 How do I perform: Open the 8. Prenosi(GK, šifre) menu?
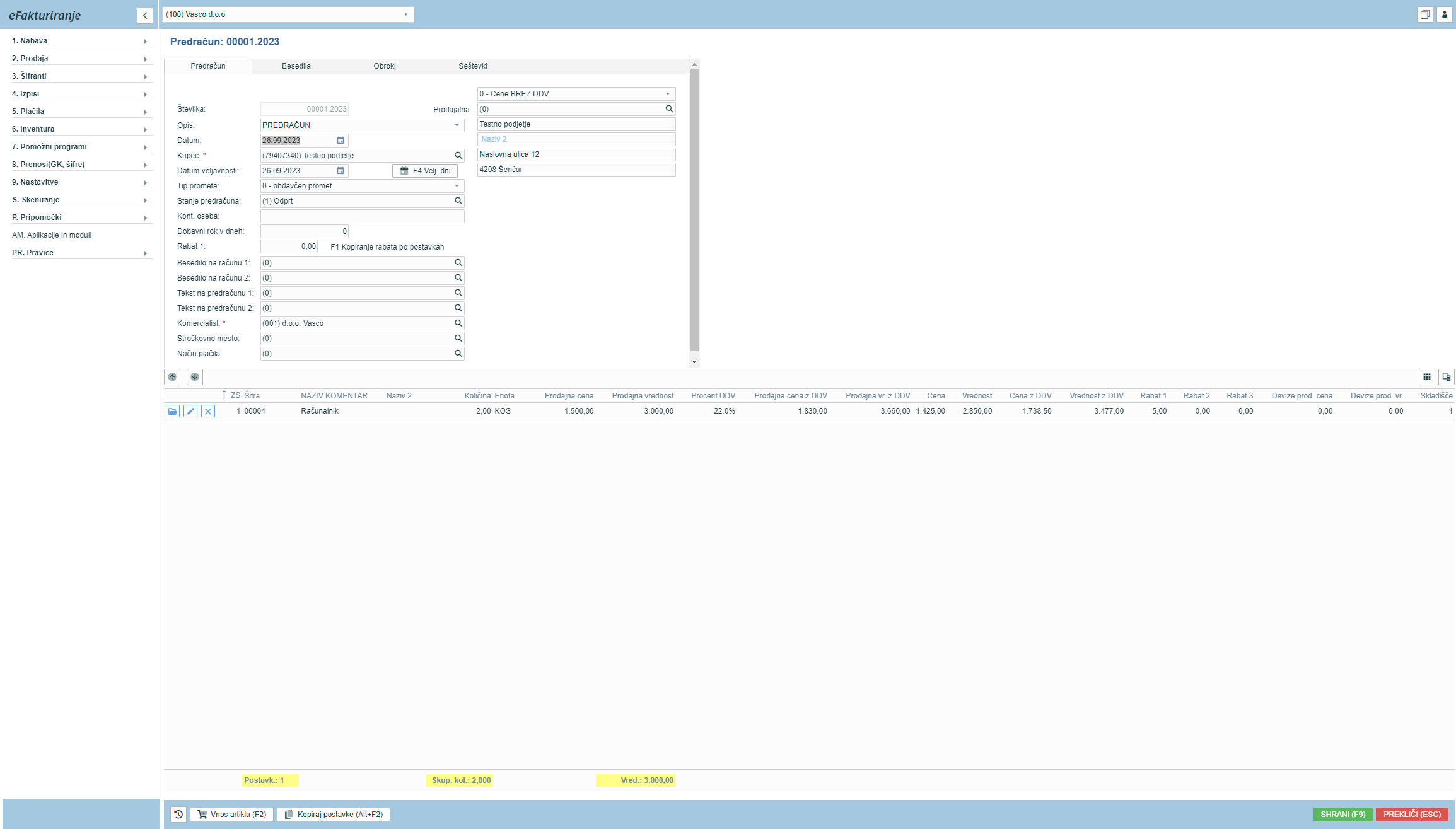point(82,165)
